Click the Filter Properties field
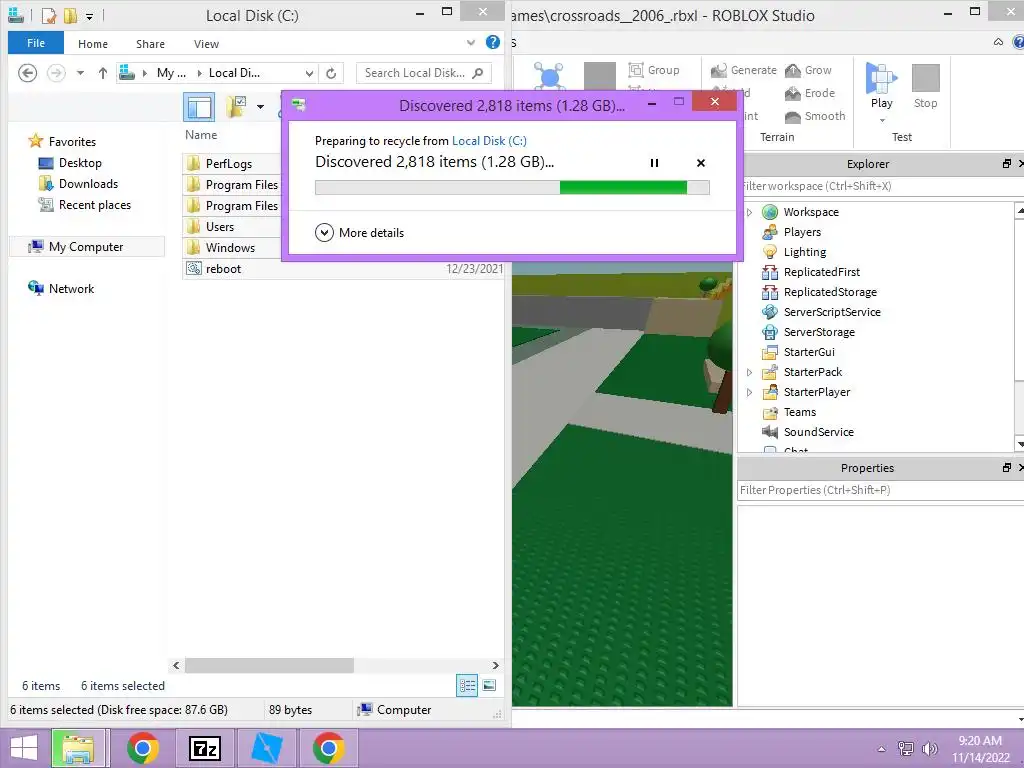The image size is (1024, 768). pyautogui.click(x=880, y=490)
